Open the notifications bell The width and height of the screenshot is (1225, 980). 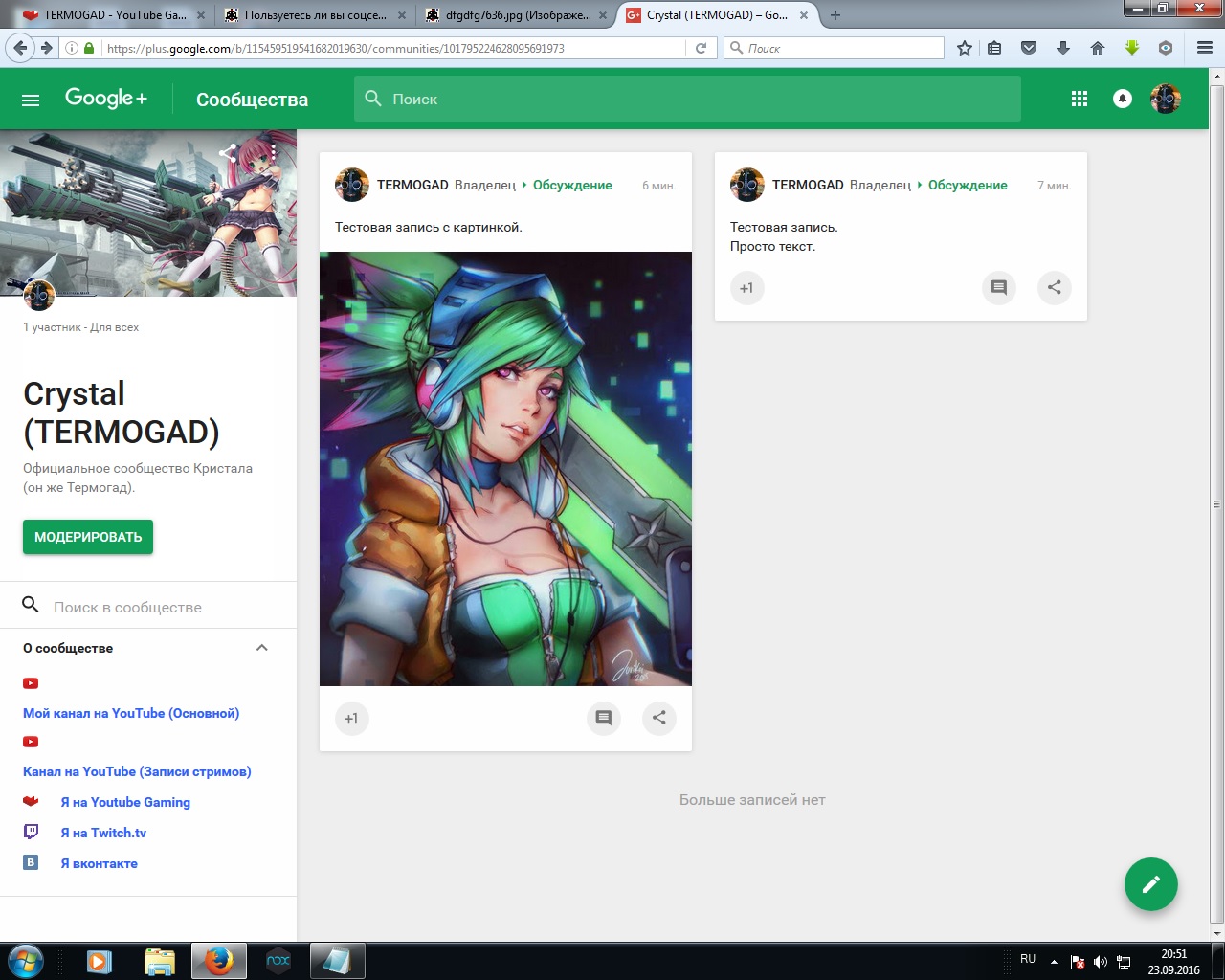[x=1123, y=99]
